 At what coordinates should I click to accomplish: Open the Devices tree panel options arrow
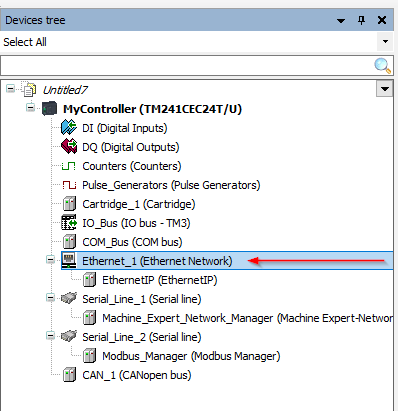(341, 21)
